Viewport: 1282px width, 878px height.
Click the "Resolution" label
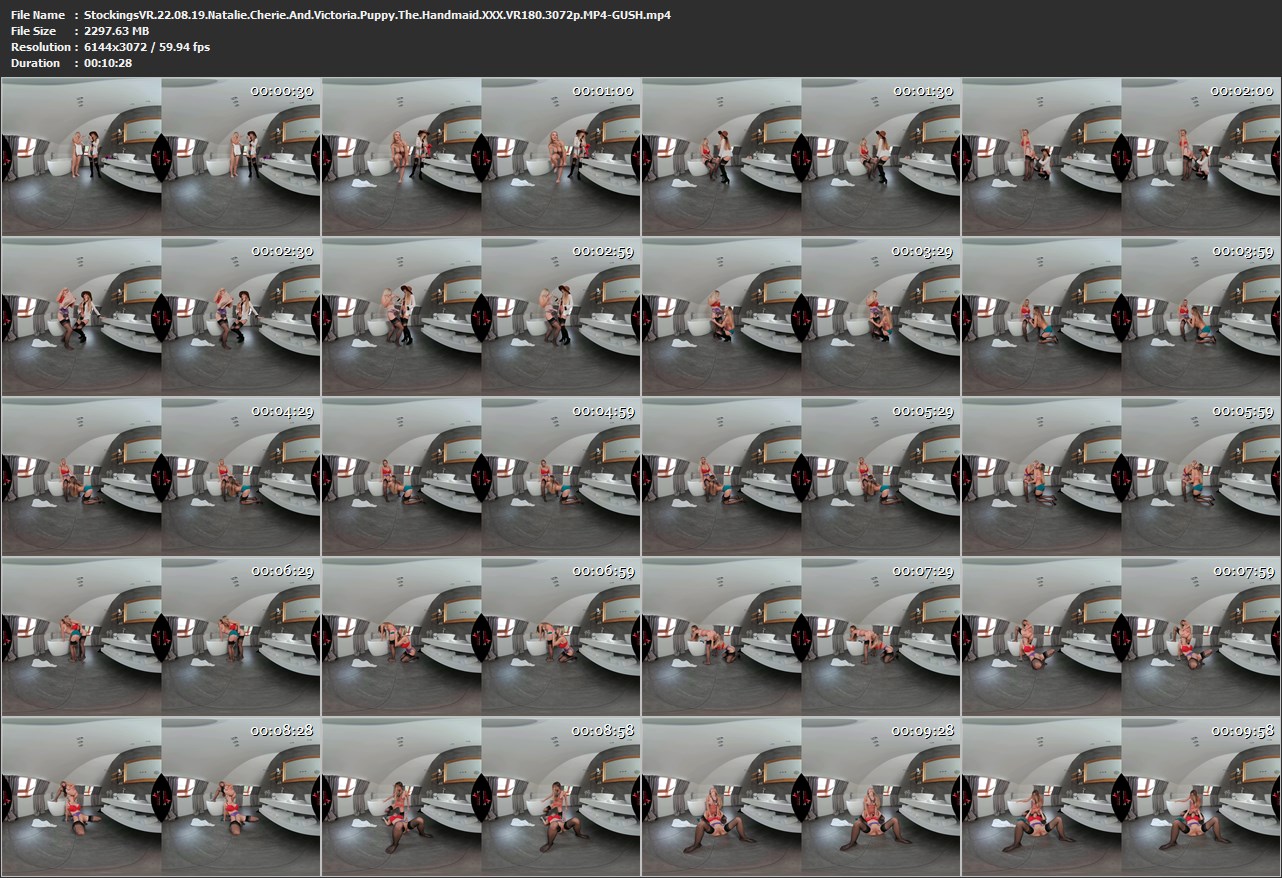[x=40, y=47]
